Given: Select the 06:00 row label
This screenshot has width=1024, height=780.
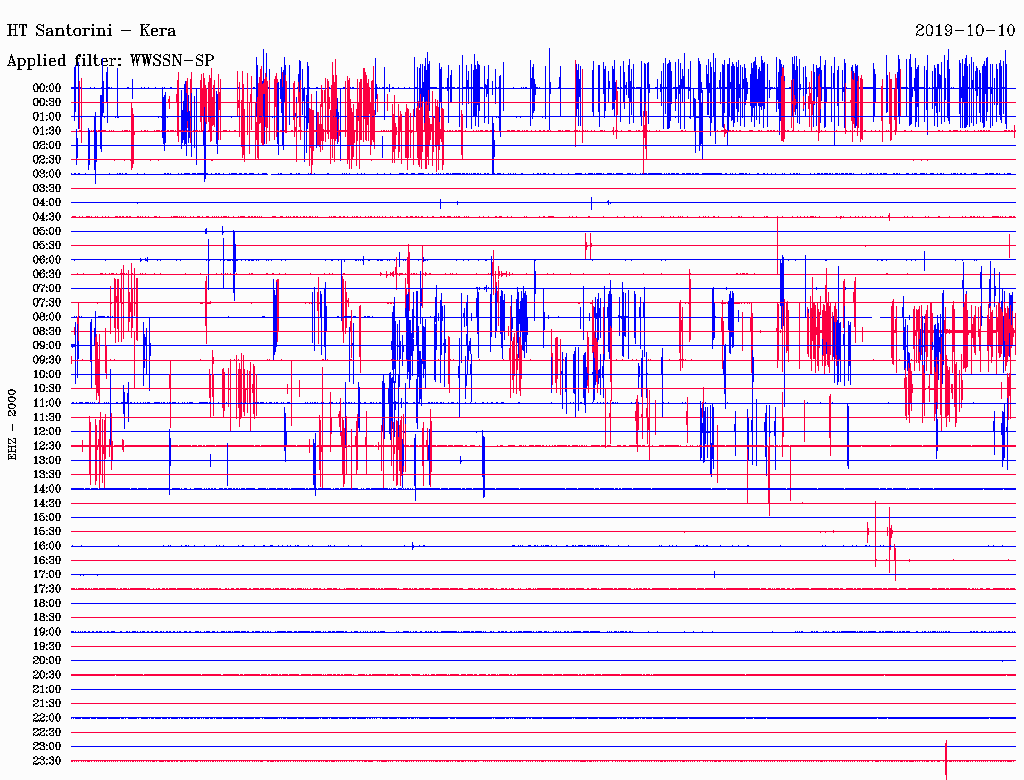Looking at the screenshot, I should tap(48, 260).
